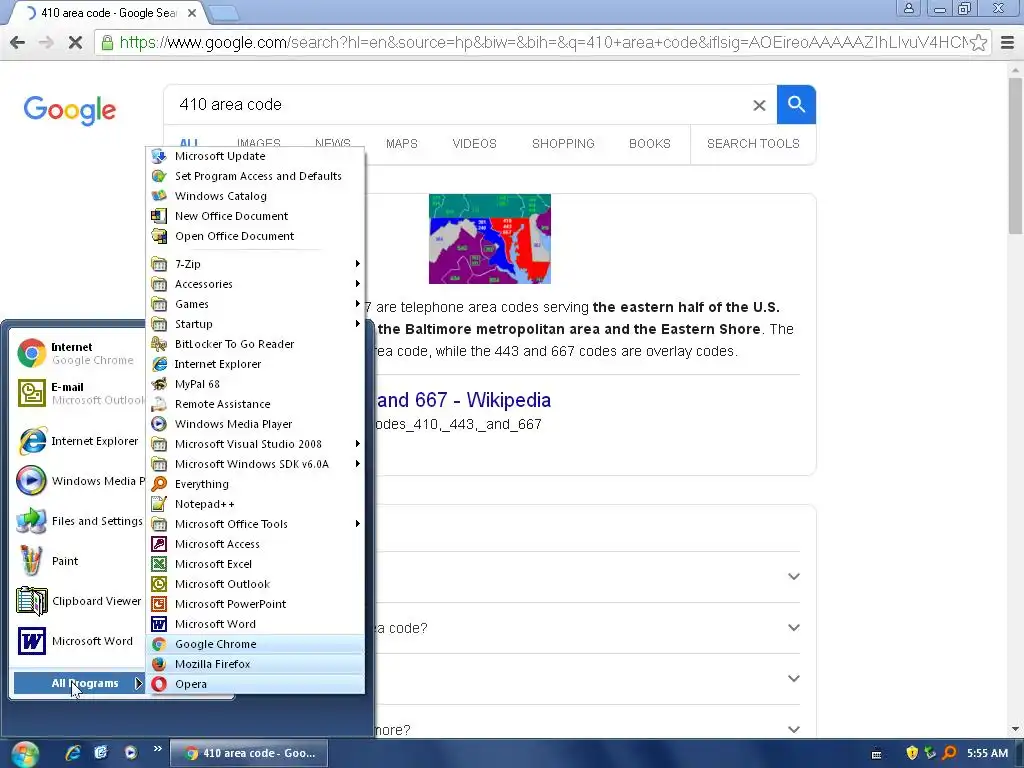Click the Windows Start orb

(24, 754)
